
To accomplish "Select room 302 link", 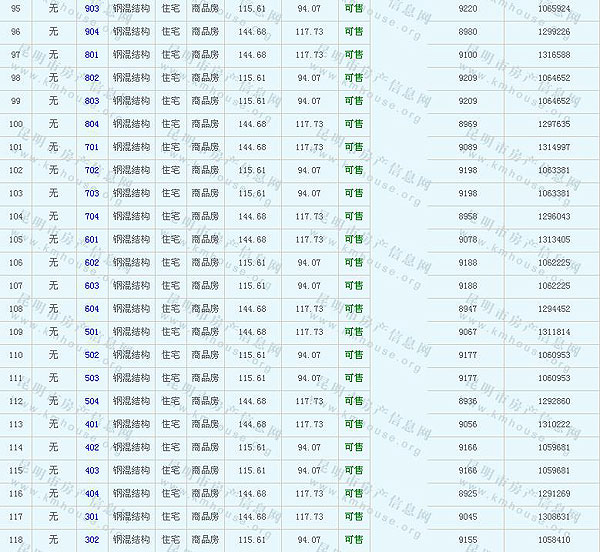I will pyautogui.click(x=92, y=540).
